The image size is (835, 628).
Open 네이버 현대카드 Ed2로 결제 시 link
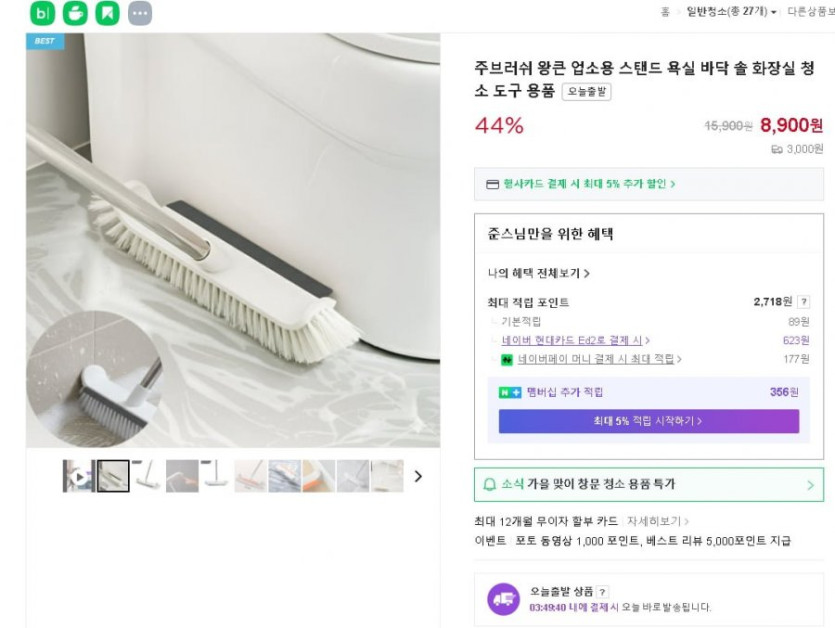tap(575, 340)
